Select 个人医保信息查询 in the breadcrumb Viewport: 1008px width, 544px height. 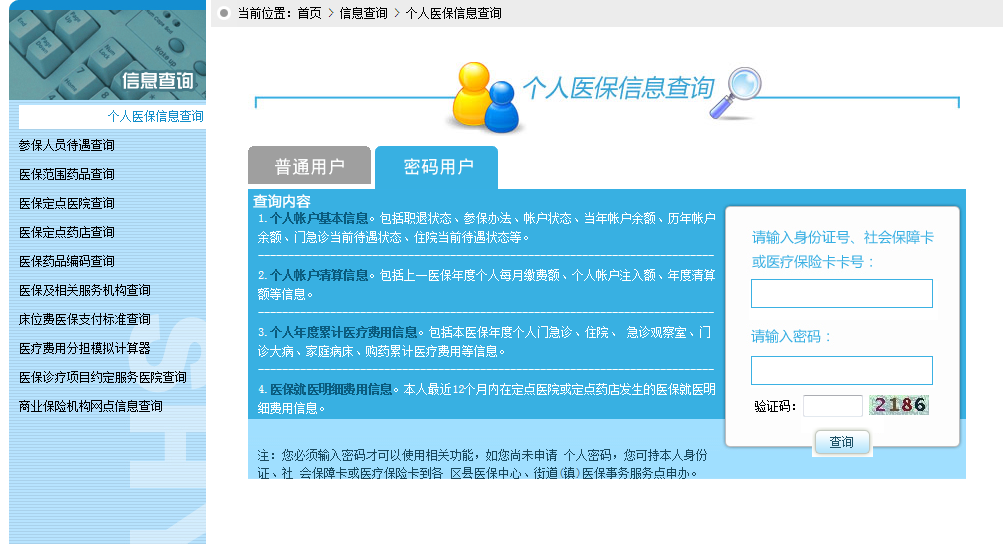[x=453, y=13]
